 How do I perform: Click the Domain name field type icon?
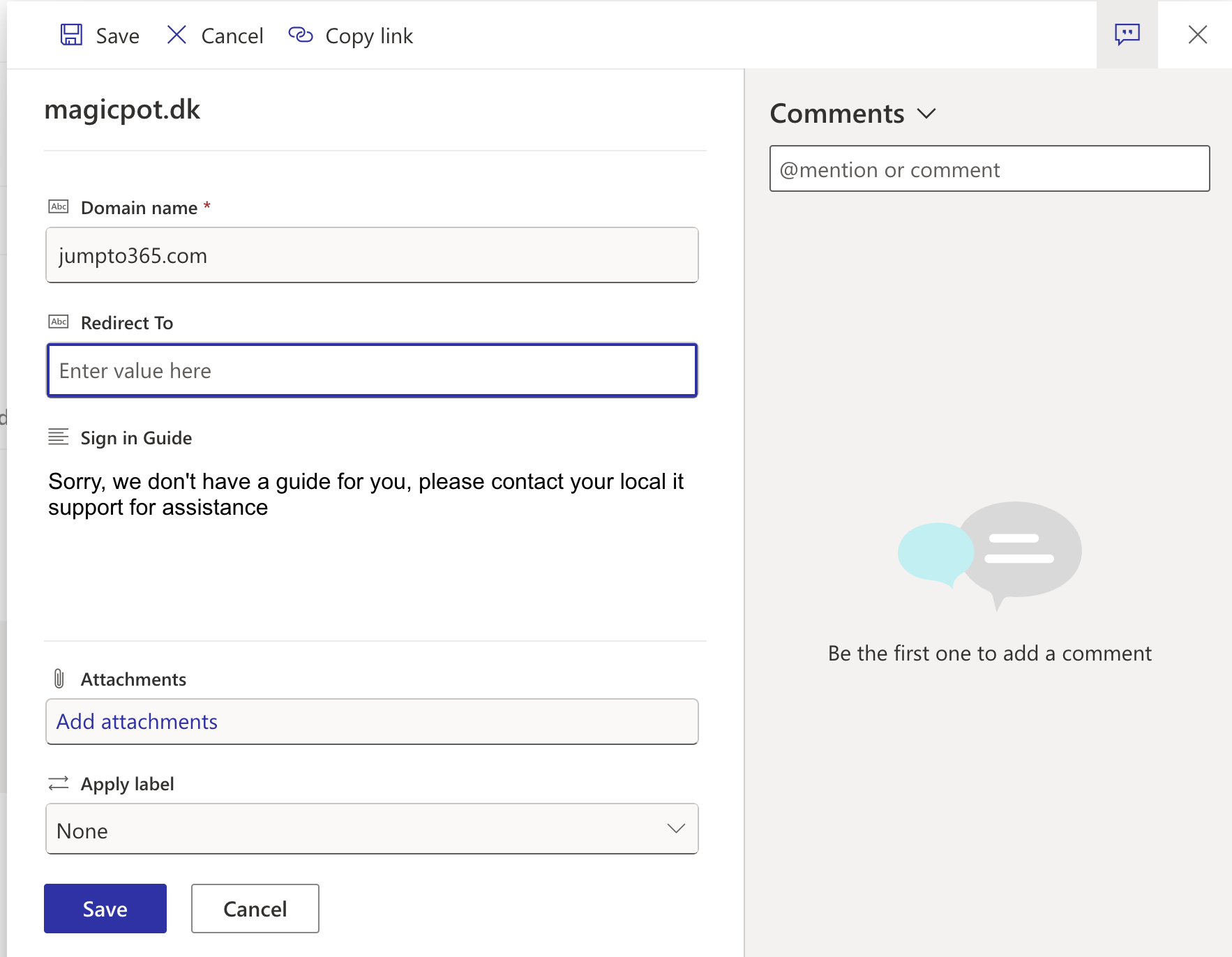59,207
